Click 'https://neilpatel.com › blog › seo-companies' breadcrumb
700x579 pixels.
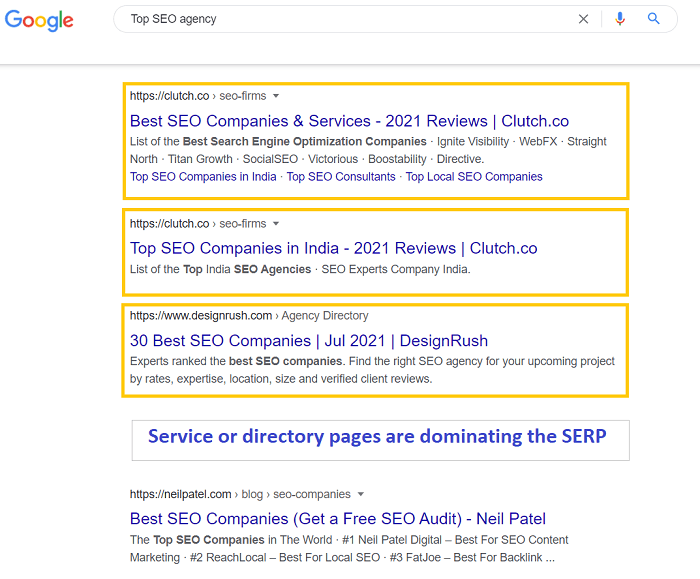point(240,494)
